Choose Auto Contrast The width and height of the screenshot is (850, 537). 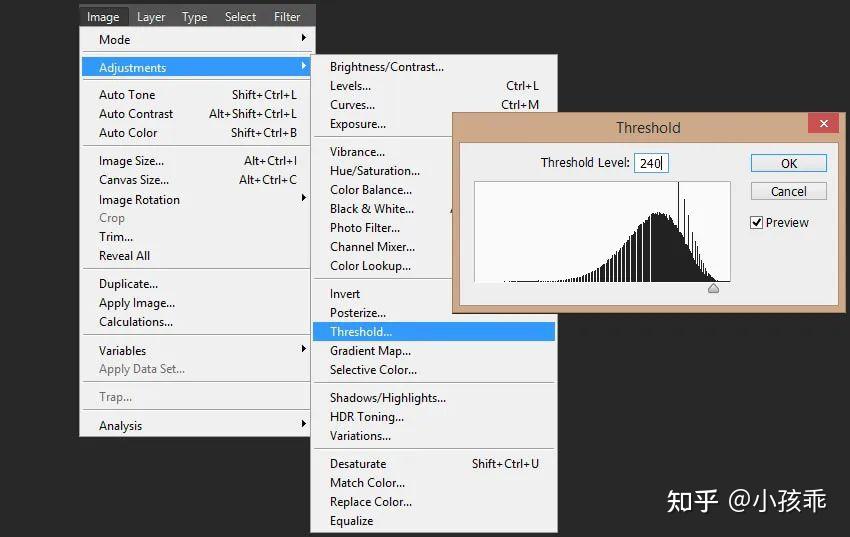pos(197,113)
